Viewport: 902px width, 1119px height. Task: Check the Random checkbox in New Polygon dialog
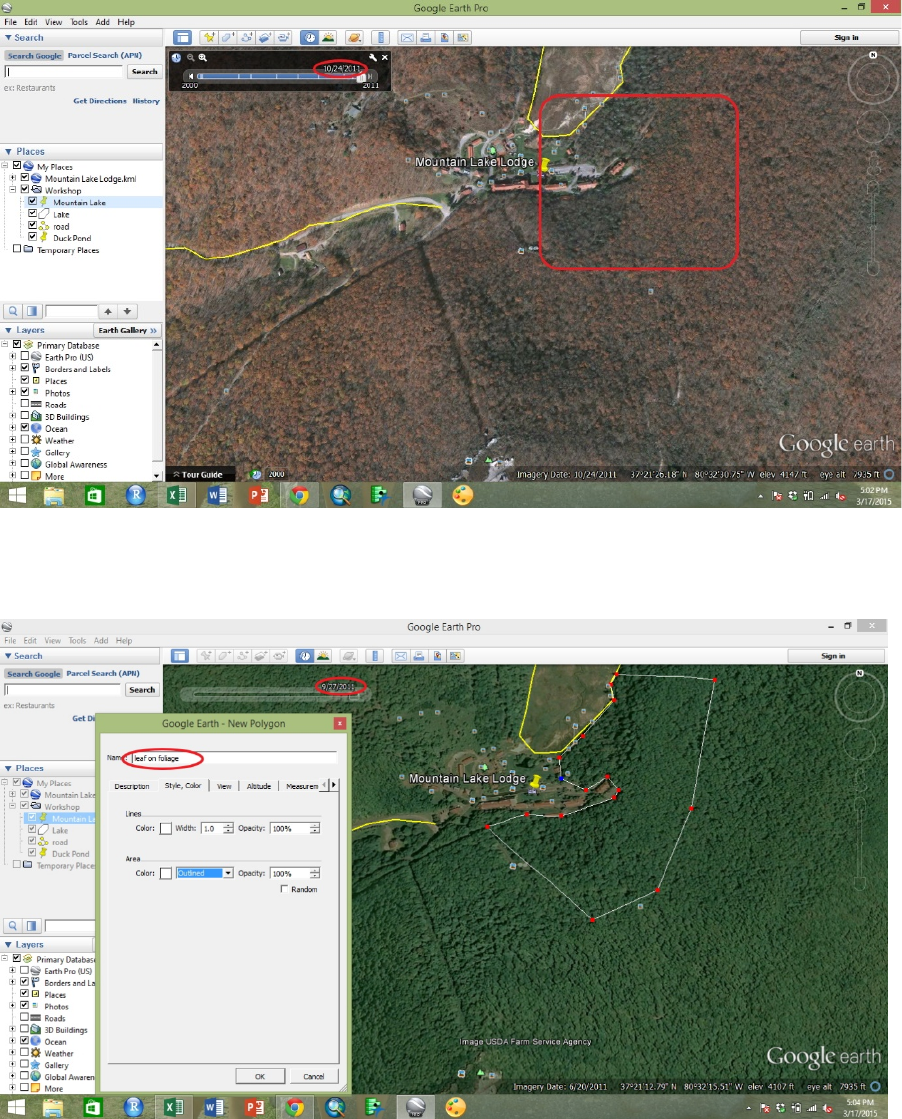[284, 888]
